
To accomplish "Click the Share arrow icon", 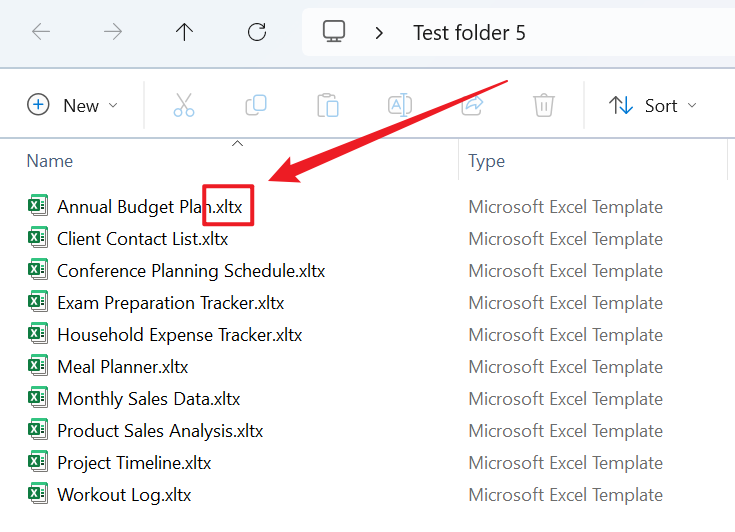I will [472, 105].
